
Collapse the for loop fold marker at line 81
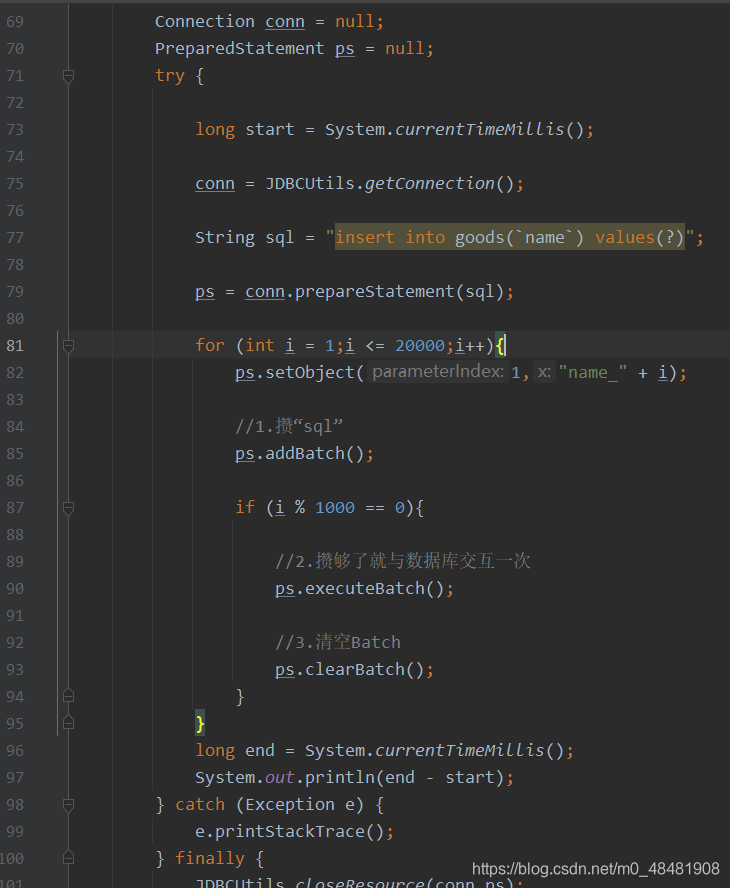68,345
